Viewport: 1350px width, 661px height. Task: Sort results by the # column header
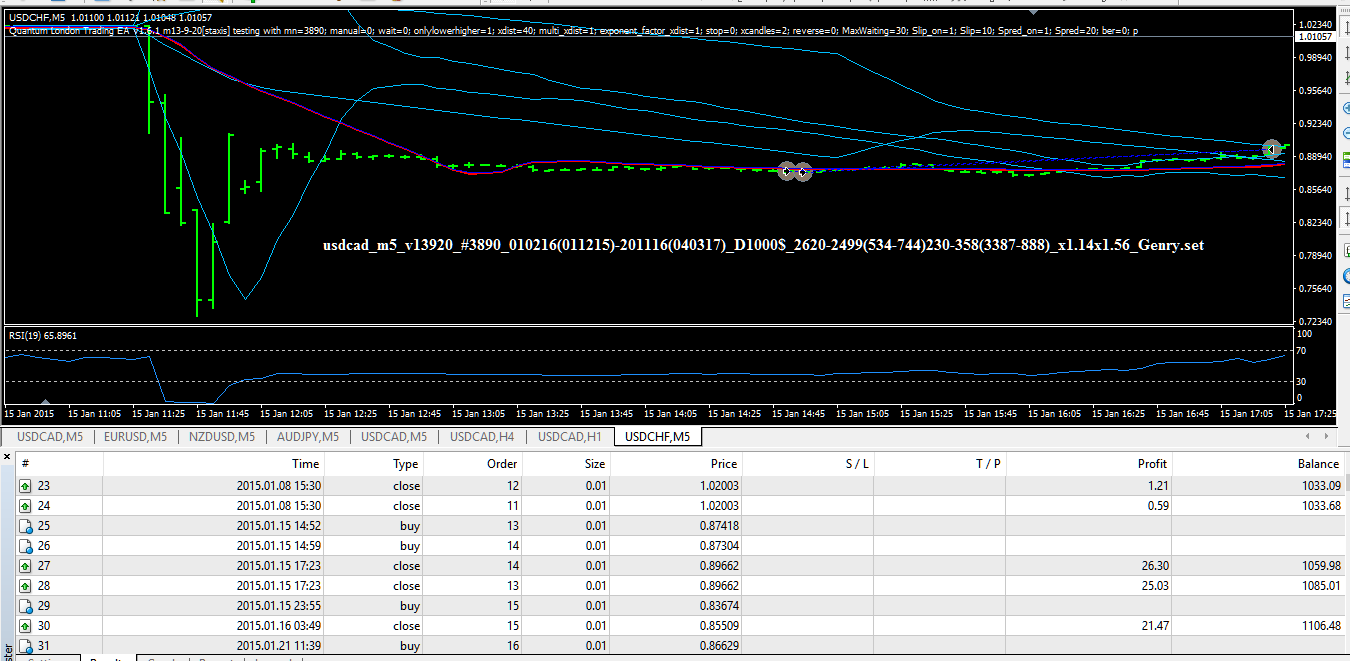coord(60,463)
